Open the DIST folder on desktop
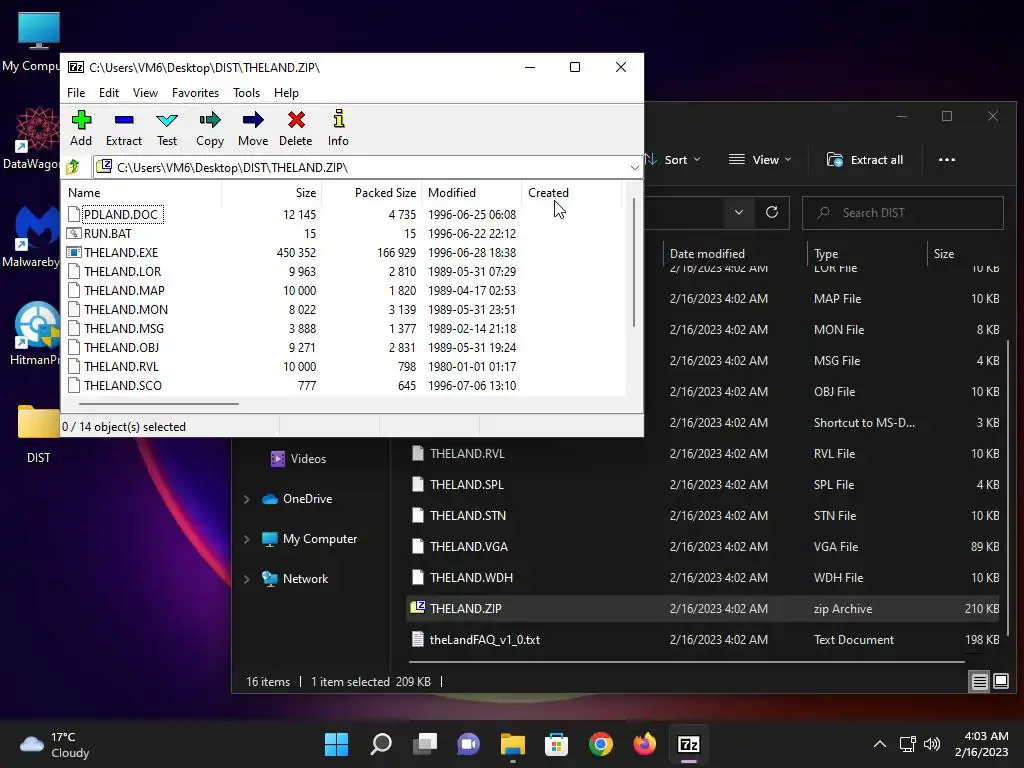 39,434
